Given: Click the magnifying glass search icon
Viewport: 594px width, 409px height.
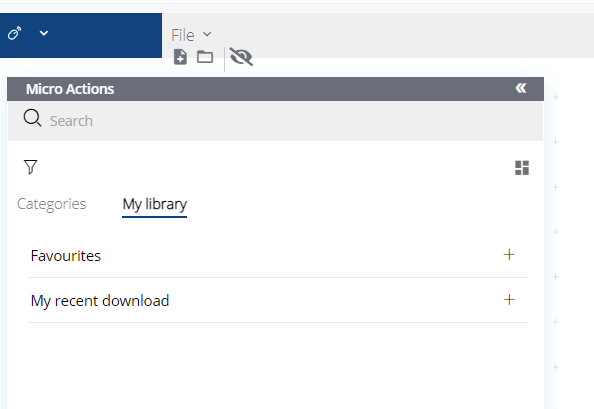Looking at the screenshot, I should click(32, 118).
